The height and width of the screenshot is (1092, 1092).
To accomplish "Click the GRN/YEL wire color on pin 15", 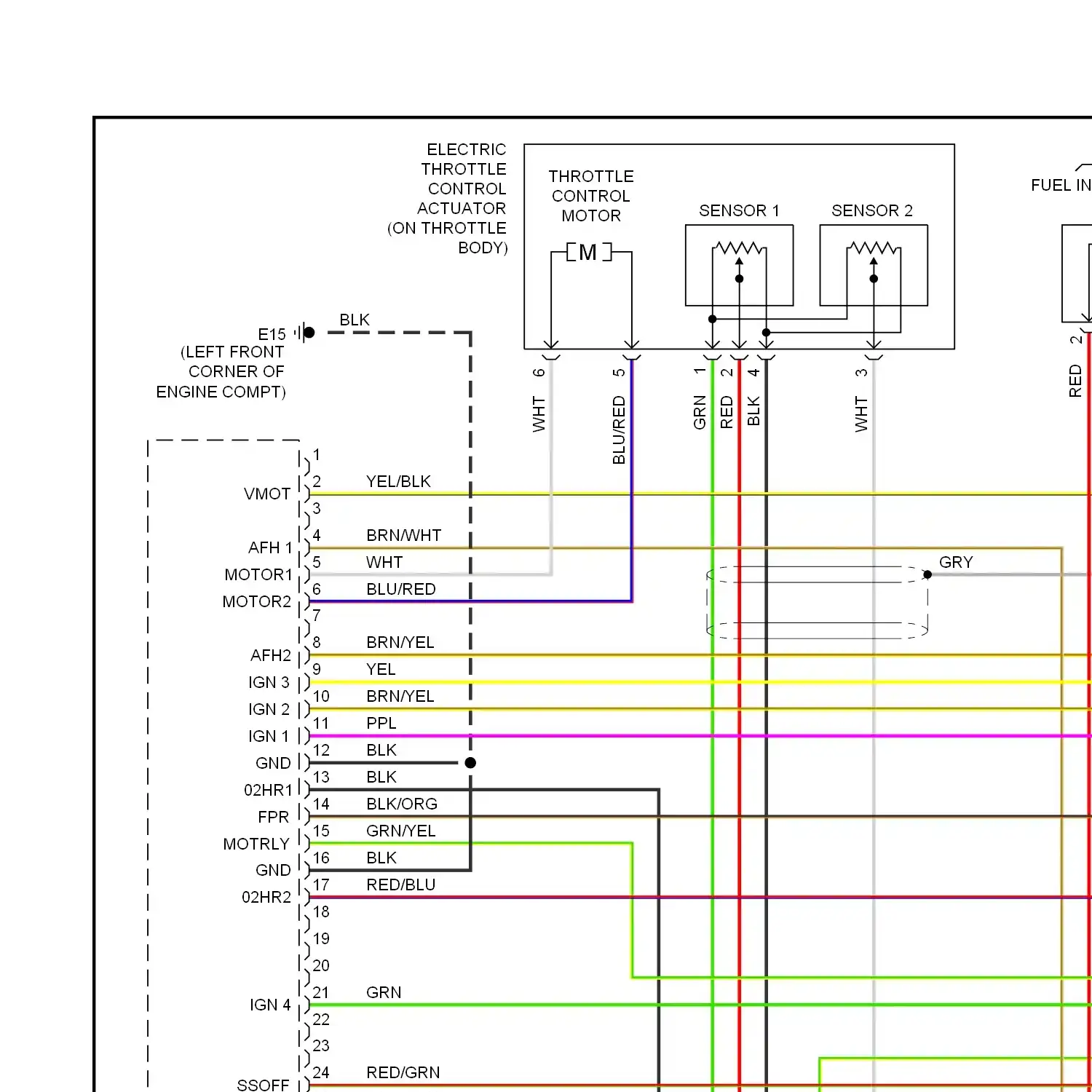I will (401, 831).
